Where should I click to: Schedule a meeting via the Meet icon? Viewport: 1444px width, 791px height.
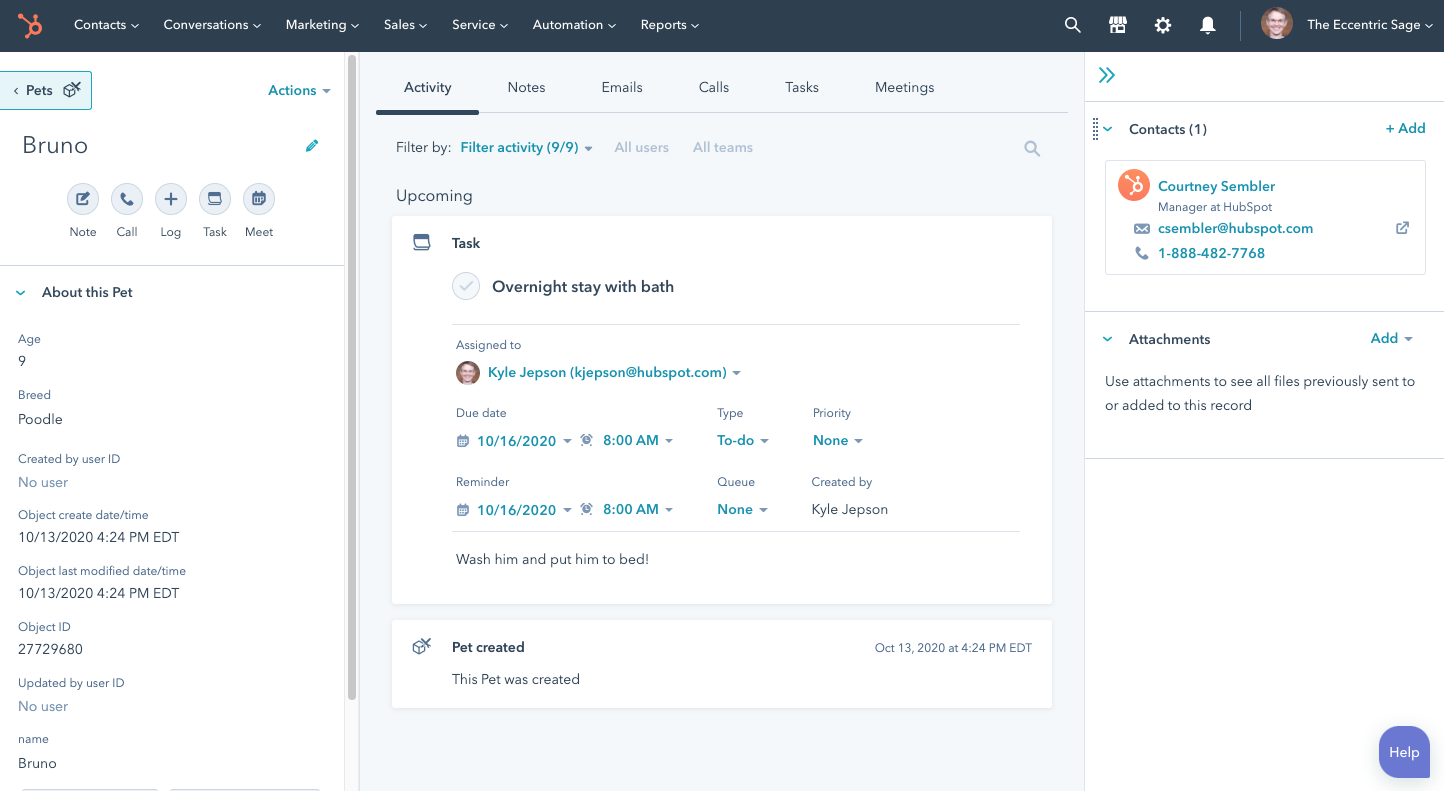(x=258, y=199)
